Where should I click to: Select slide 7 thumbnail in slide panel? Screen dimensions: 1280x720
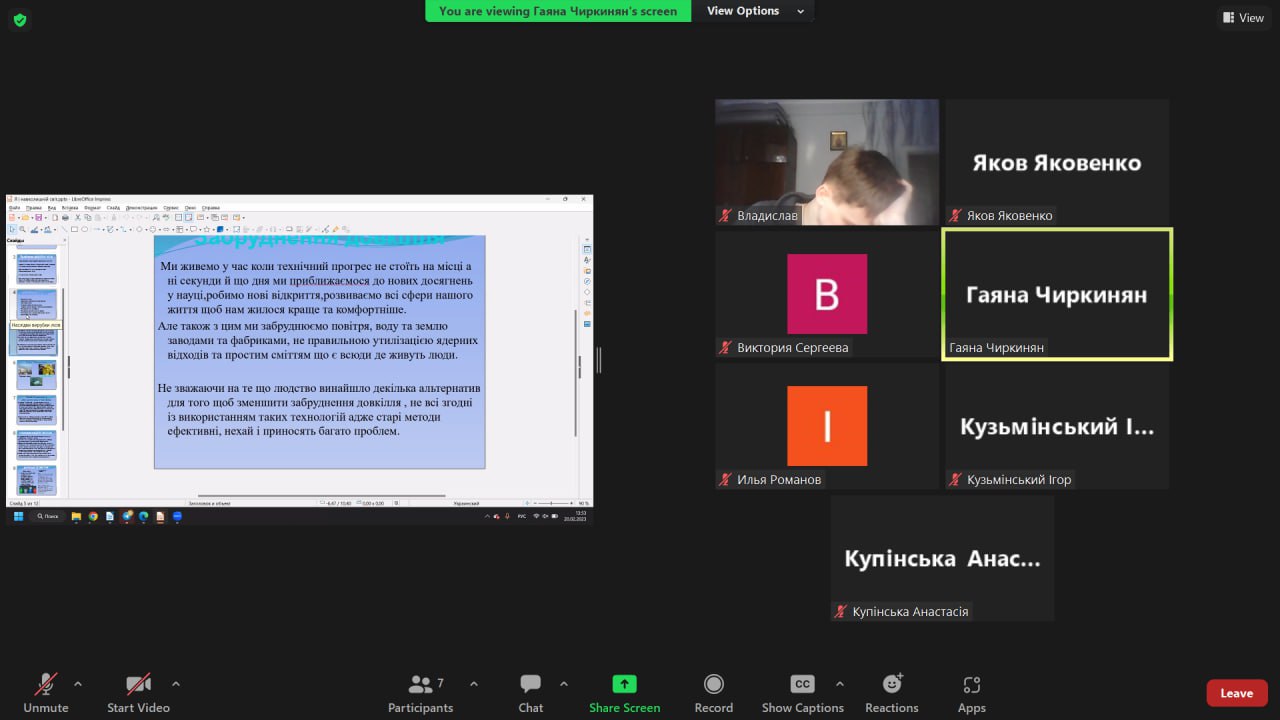tap(36, 410)
